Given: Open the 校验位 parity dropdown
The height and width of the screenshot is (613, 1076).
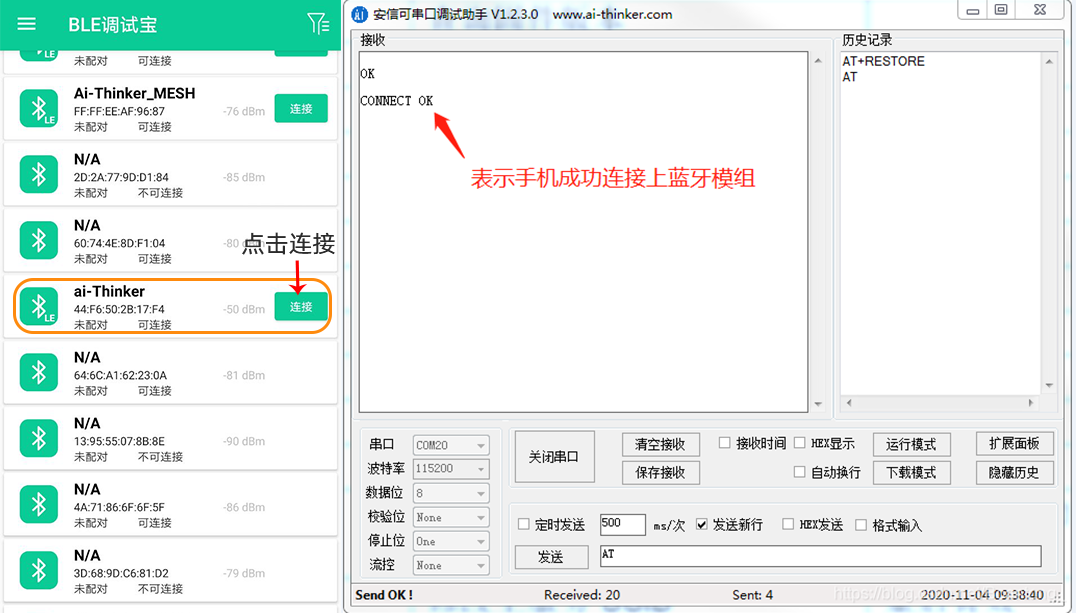Looking at the screenshot, I should point(451,517).
